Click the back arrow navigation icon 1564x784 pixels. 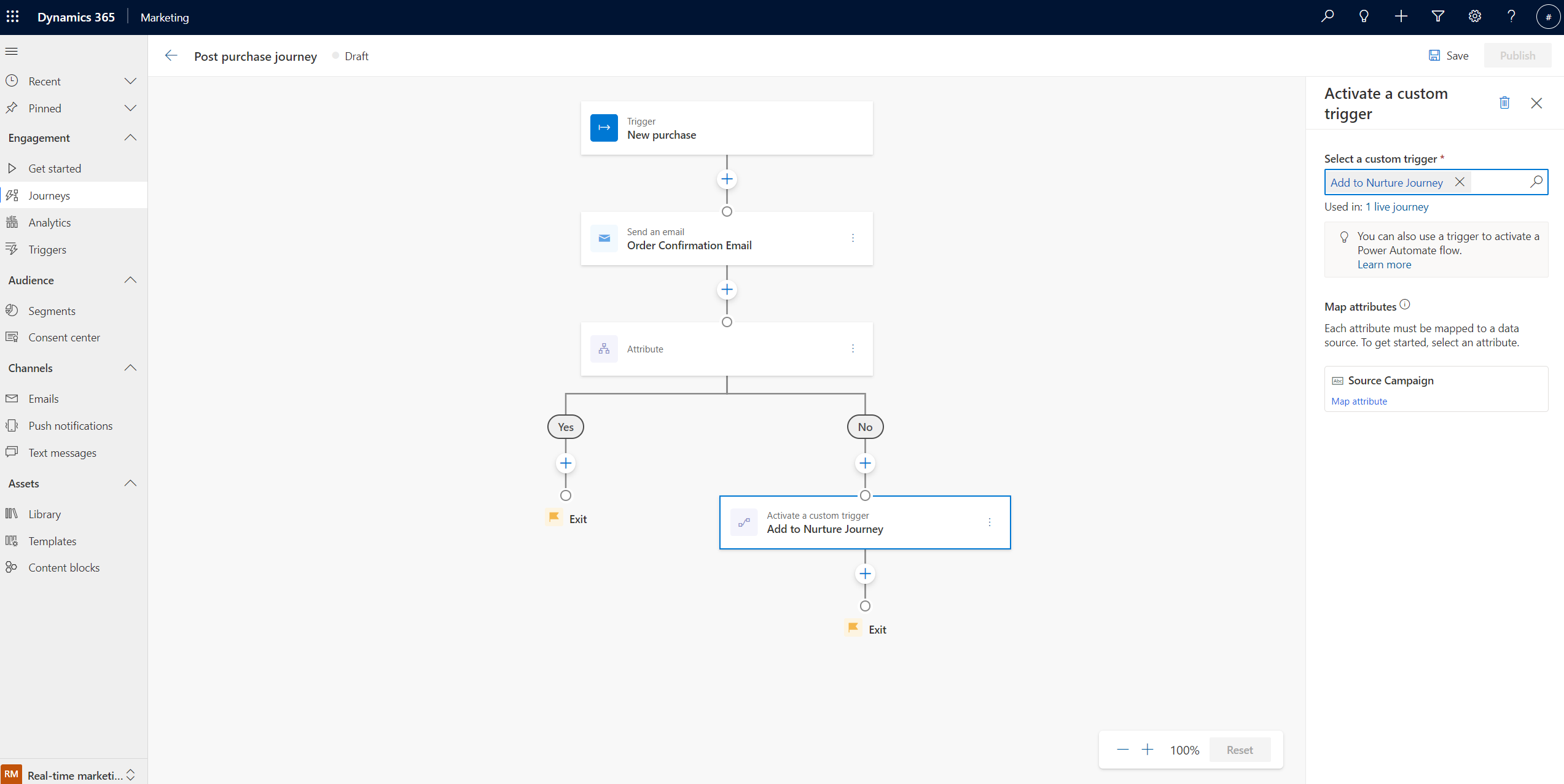[170, 55]
